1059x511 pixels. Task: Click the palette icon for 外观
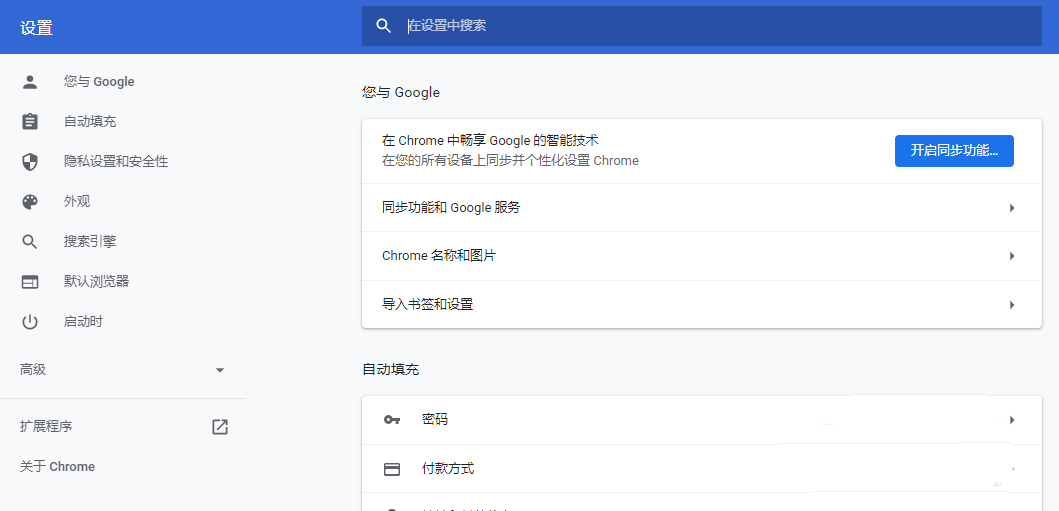point(30,202)
